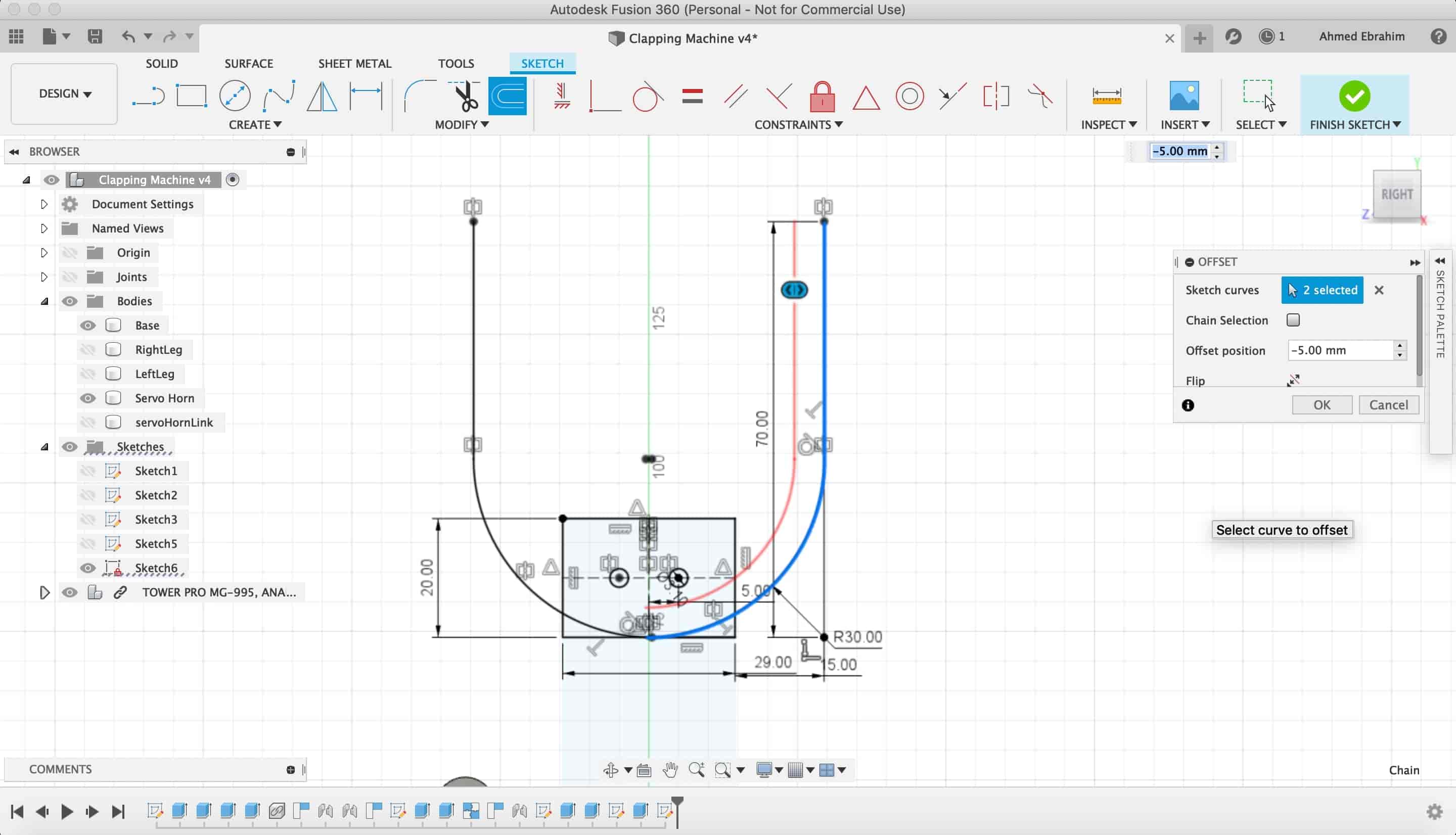Expand the Bodies folder in browser
The width and height of the screenshot is (1456, 835).
click(44, 301)
